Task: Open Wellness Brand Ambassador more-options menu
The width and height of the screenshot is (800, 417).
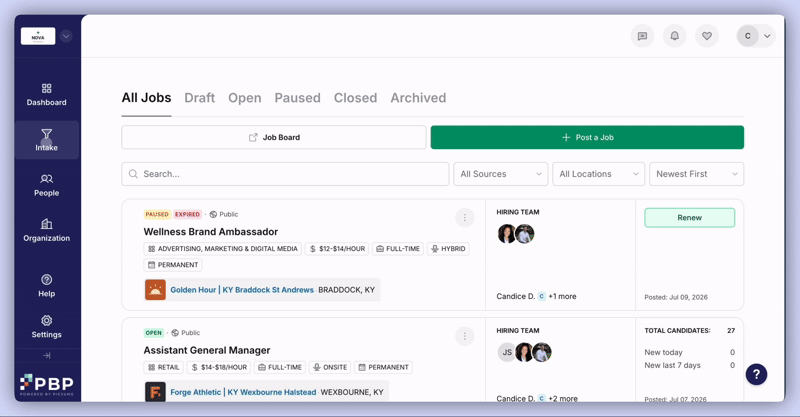Action: point(464,218)
